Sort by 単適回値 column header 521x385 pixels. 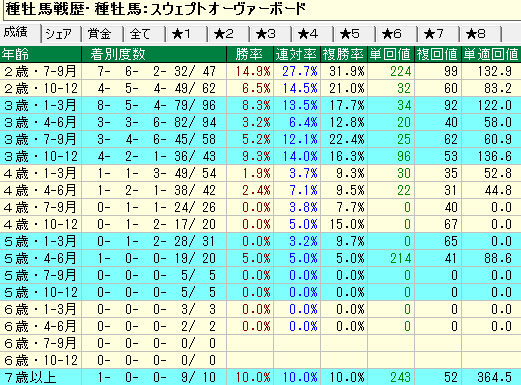coord(491,54)
